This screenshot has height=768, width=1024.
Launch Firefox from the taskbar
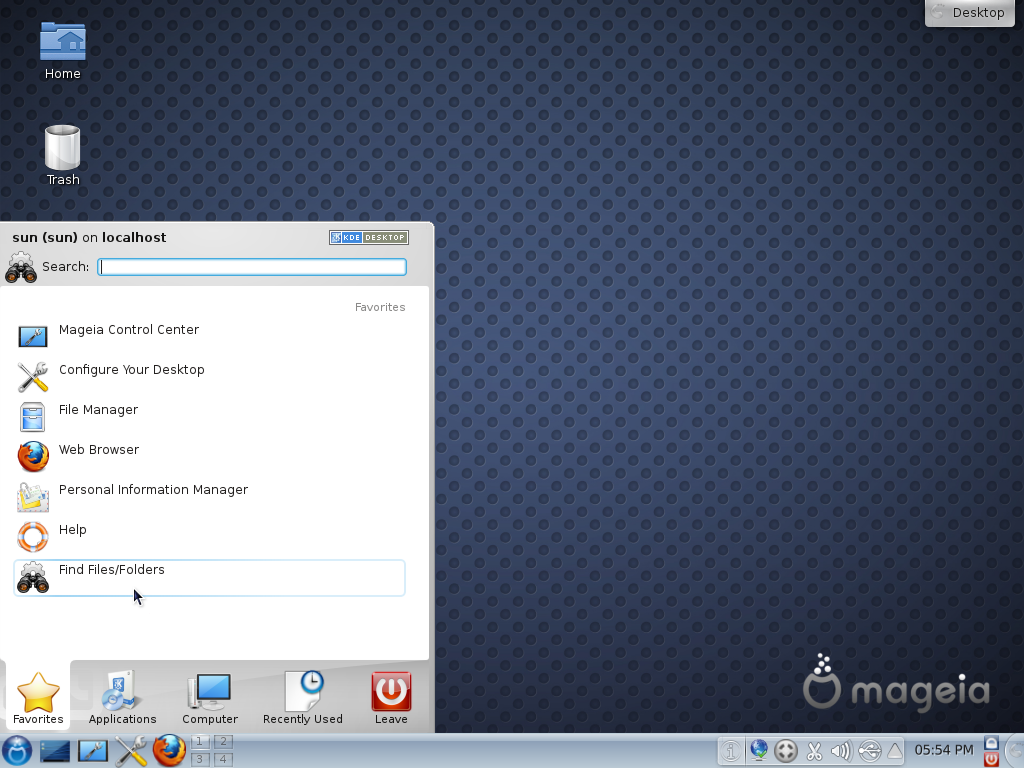[170, 750]
